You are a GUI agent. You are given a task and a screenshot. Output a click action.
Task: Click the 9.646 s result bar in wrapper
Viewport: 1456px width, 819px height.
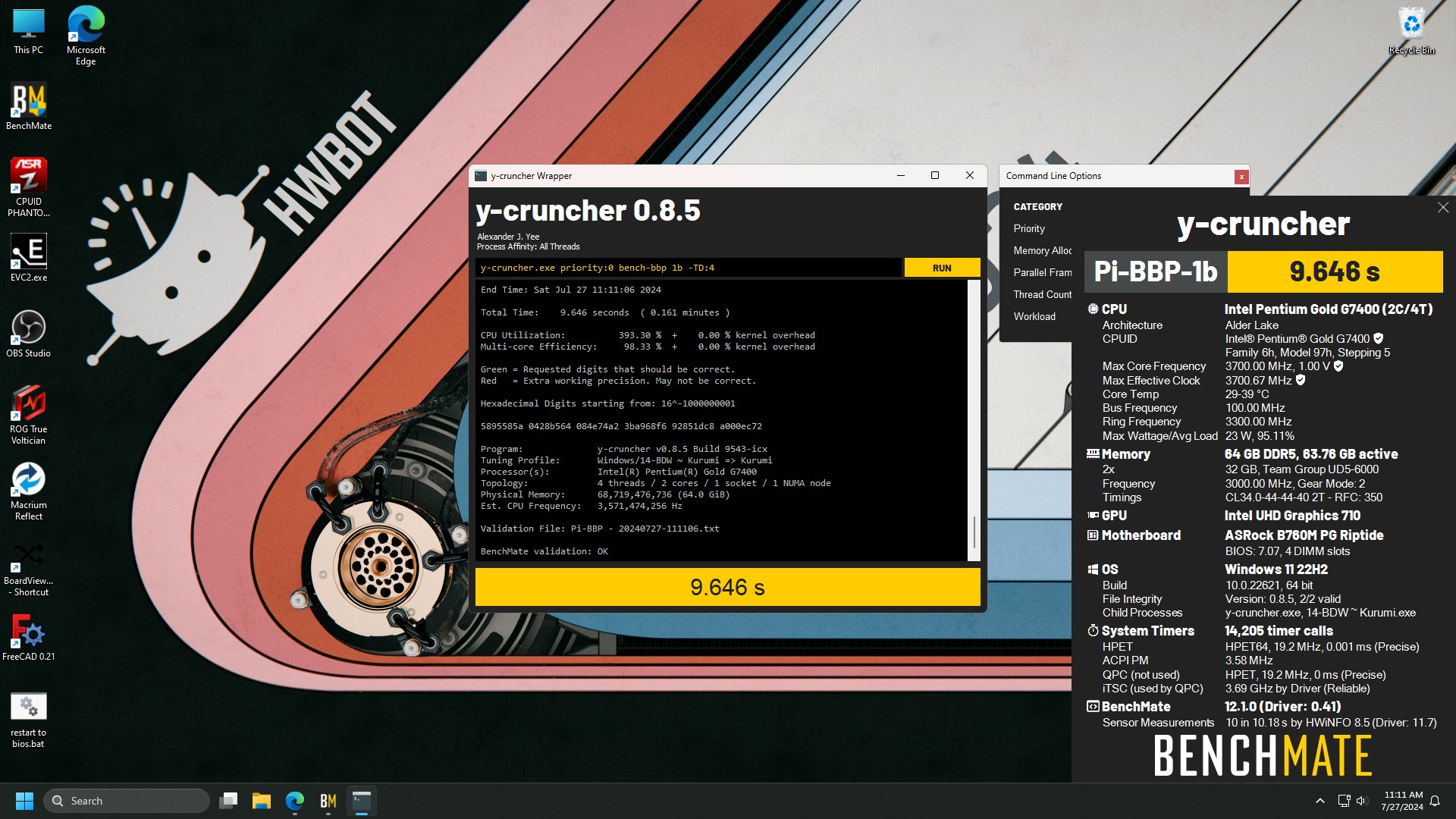point(727,587)
